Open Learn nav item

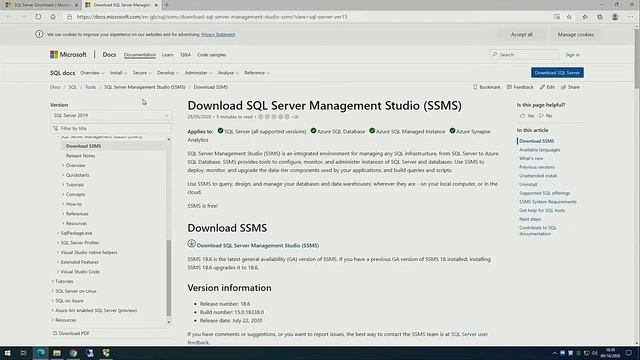[167, 55]
